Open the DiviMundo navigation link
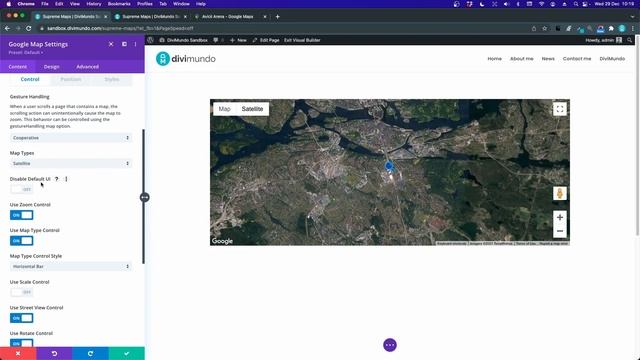This screenshot has height=360, width=640. coord(612,59)
